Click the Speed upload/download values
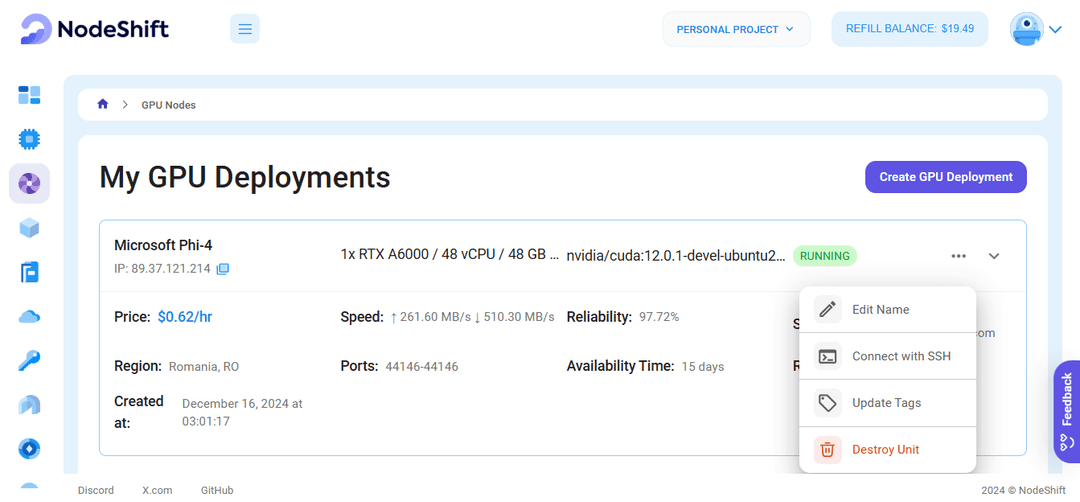This screenshot has width=1080, height=502. coord(472,317)
